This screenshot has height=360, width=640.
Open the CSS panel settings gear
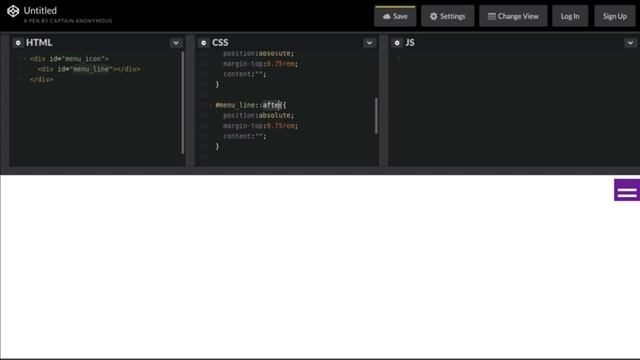click(204, 42)
